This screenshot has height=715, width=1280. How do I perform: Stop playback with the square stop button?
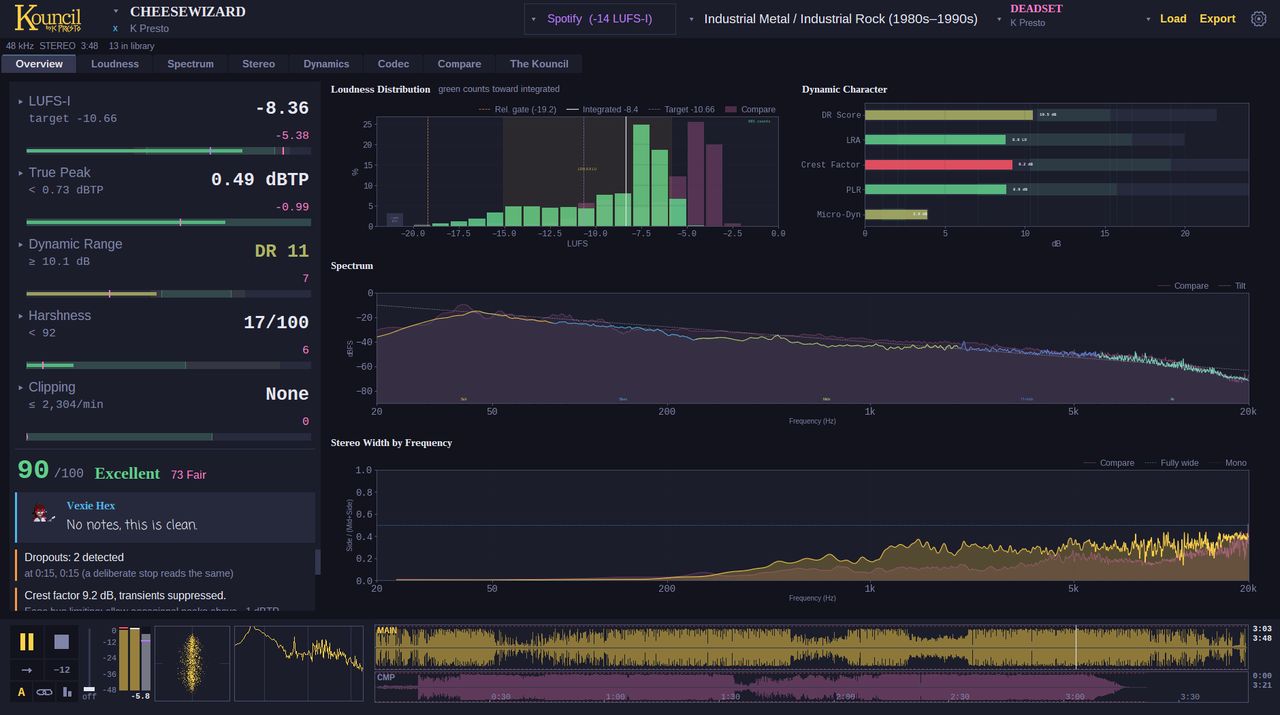(62, 642)
